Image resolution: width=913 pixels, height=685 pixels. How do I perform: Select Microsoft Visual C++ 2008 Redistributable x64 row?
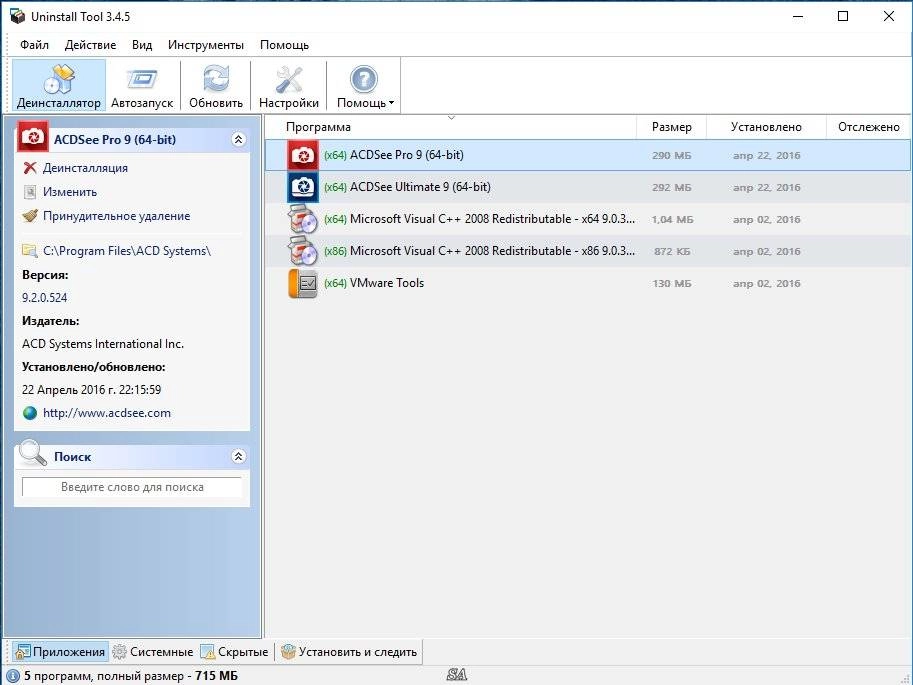pos(588,219)
